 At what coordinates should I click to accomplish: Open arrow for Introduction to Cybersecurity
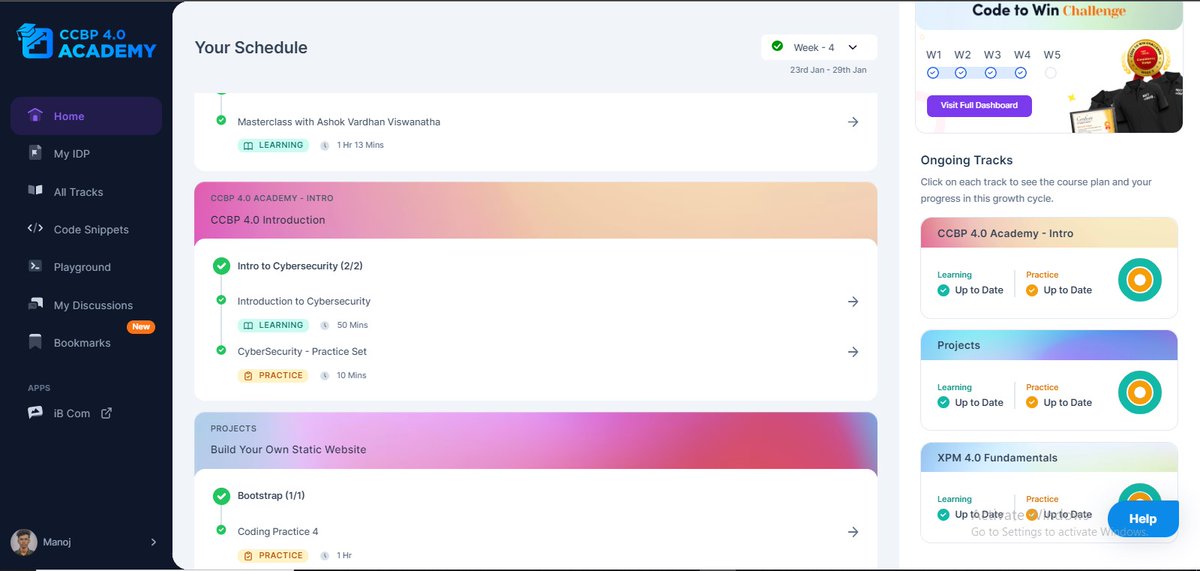[x=853, y=302]
